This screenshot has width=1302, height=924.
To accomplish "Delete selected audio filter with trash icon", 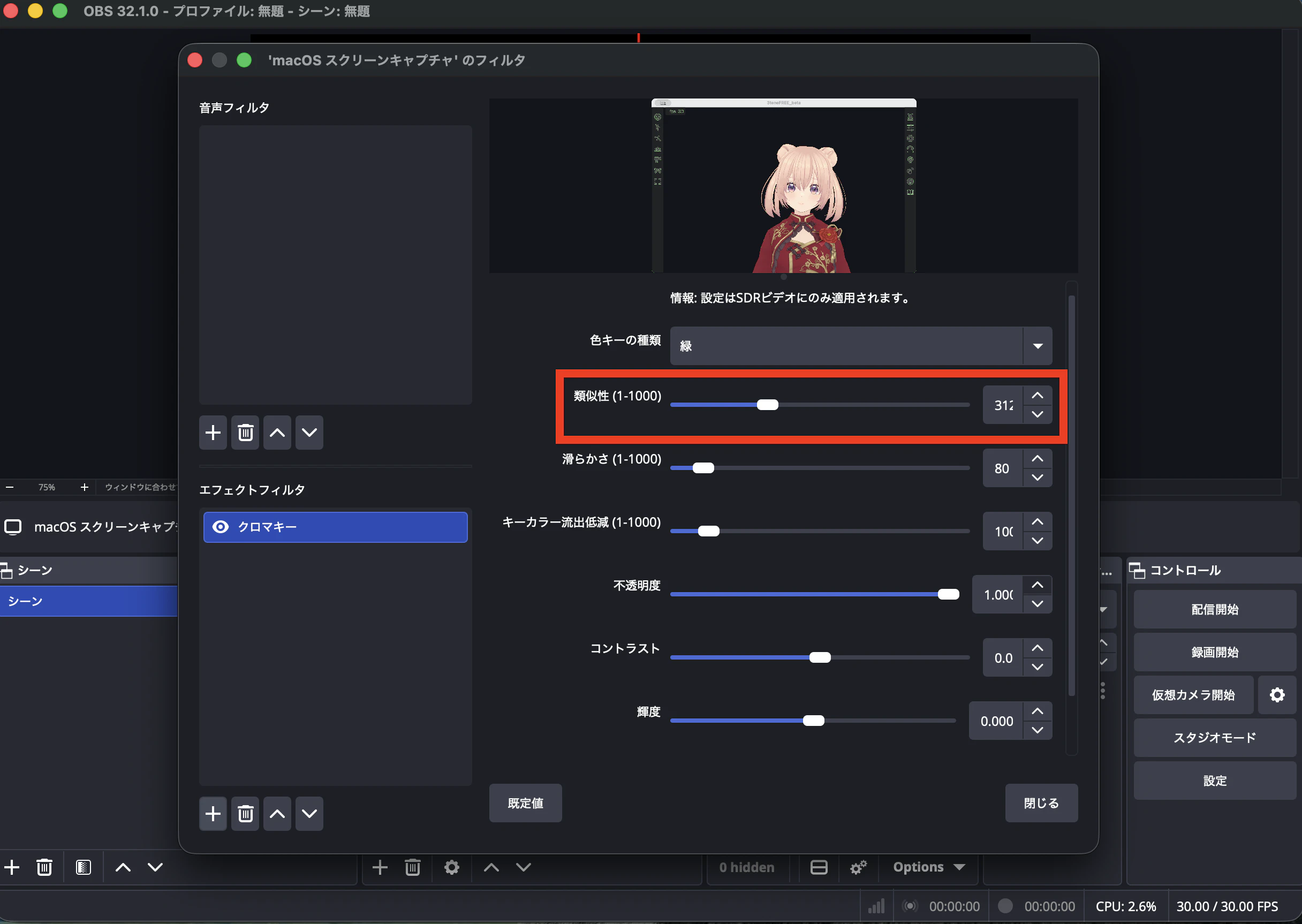I will pos(245,433).
